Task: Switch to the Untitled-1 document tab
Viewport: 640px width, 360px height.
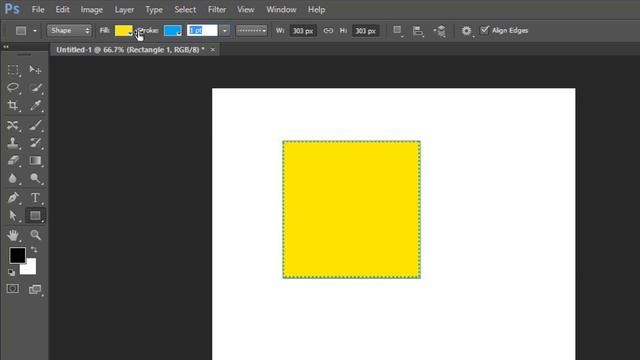Action: (x=130, y=50)
